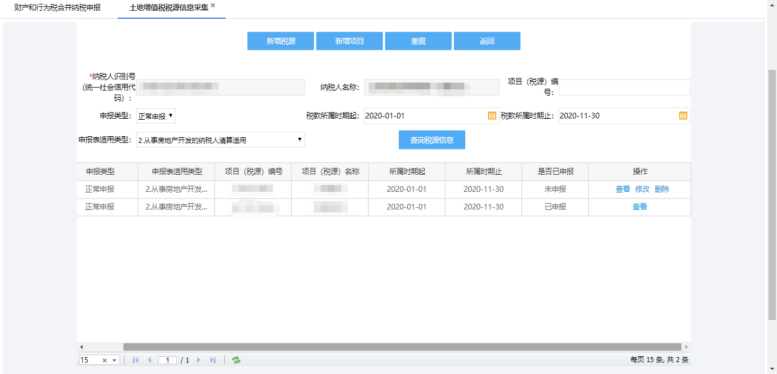Open the 申报表适用类型 dropdown
The width and height of the screenshot is (777, 374).
pyautogui.click(x=220, y=140)
